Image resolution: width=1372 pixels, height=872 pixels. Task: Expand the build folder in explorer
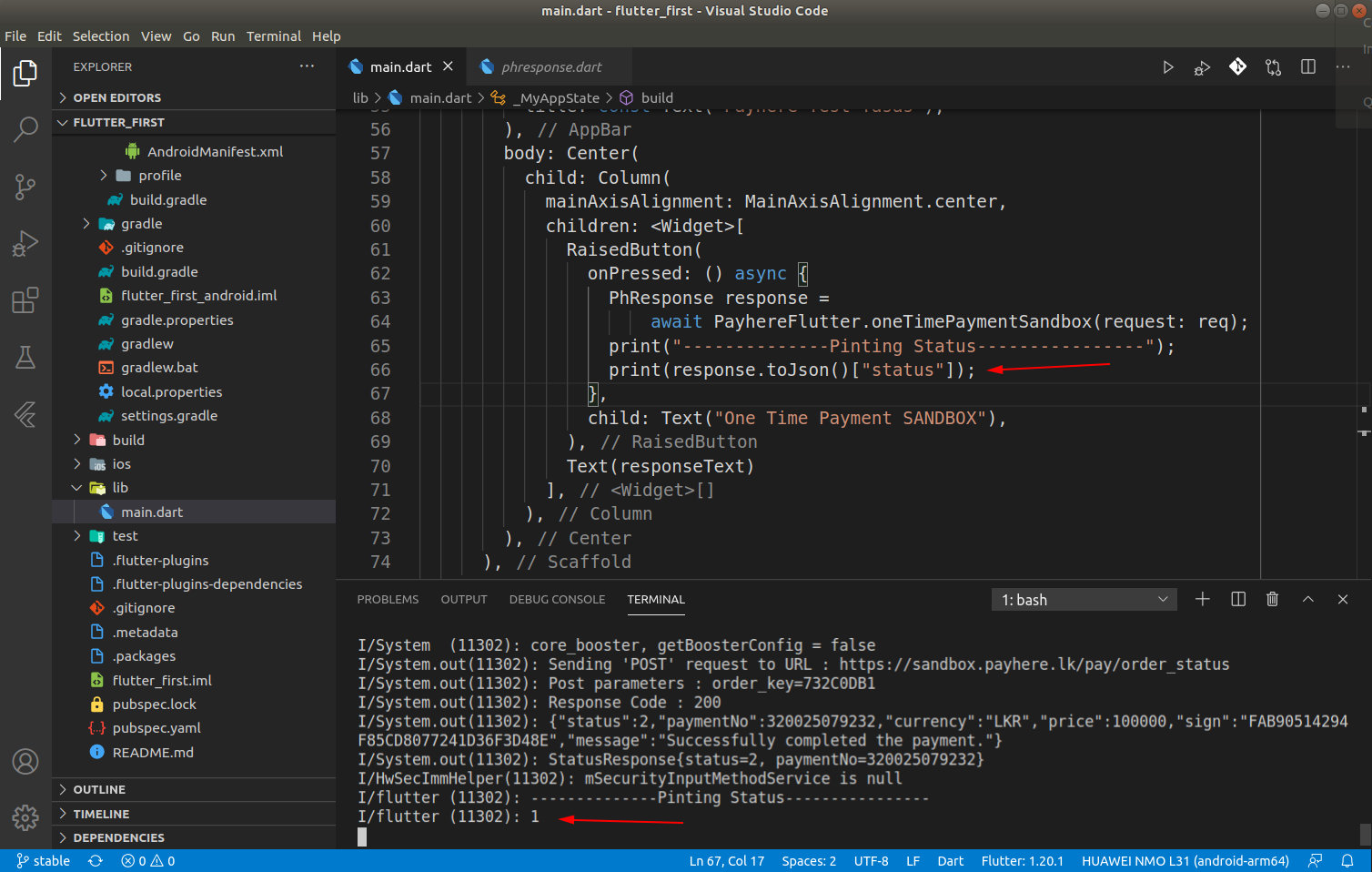[x=128, y=440]
